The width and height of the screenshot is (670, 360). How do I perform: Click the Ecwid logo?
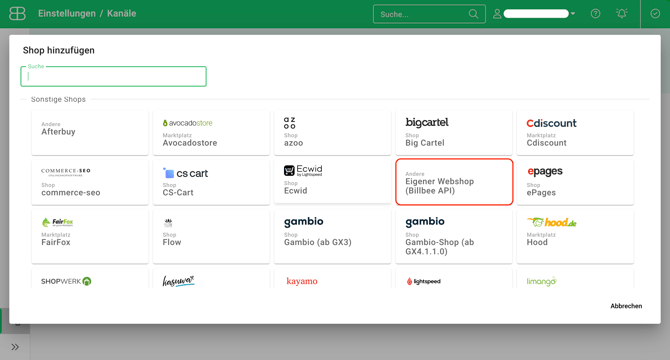click(303, 170)
